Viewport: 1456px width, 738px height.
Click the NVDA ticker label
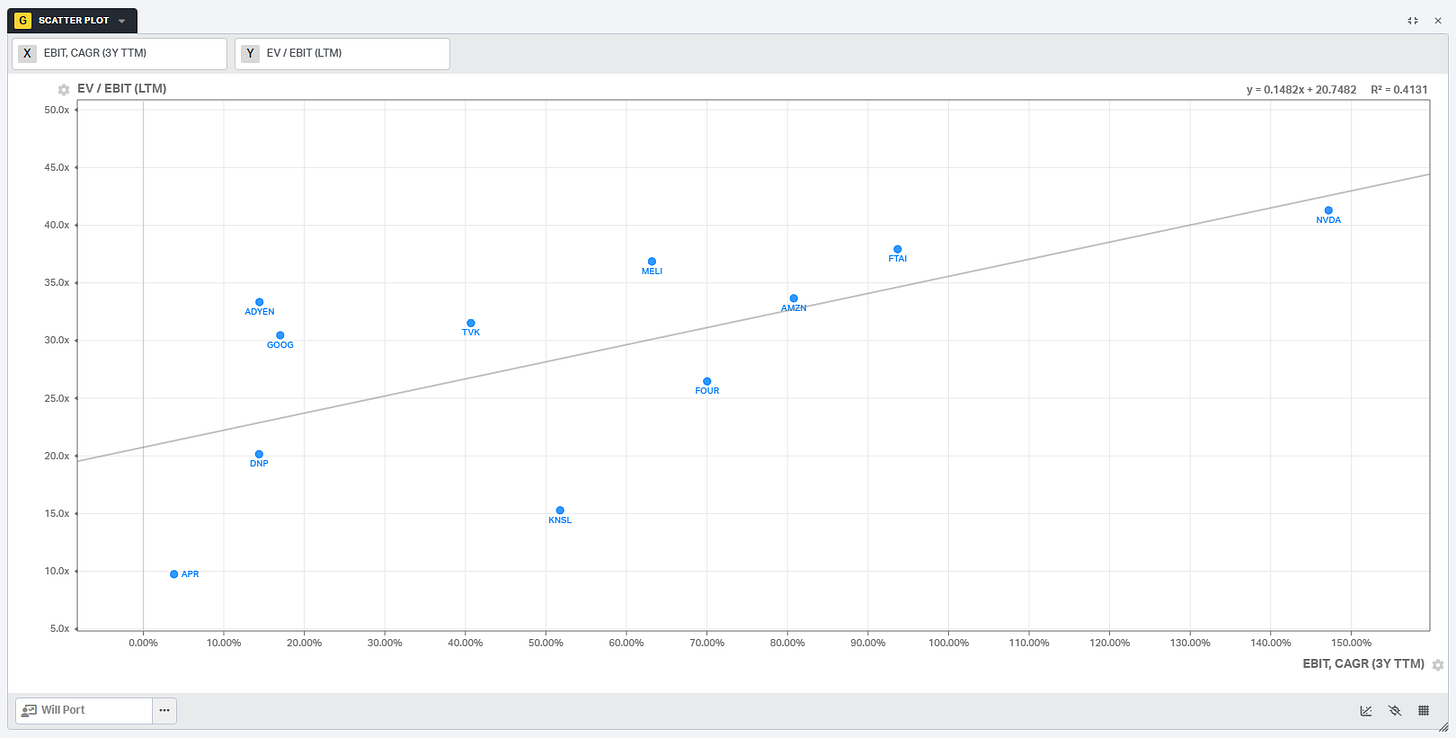pyautogui.click(x=1328, y=220)
